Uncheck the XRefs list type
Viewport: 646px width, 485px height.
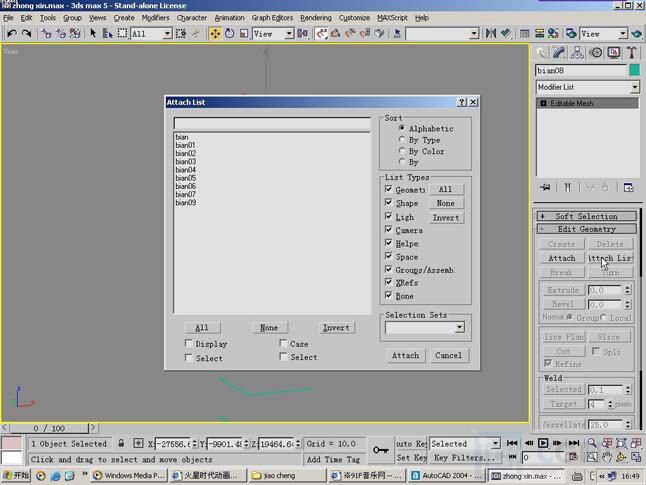click(x=389, y=282)
